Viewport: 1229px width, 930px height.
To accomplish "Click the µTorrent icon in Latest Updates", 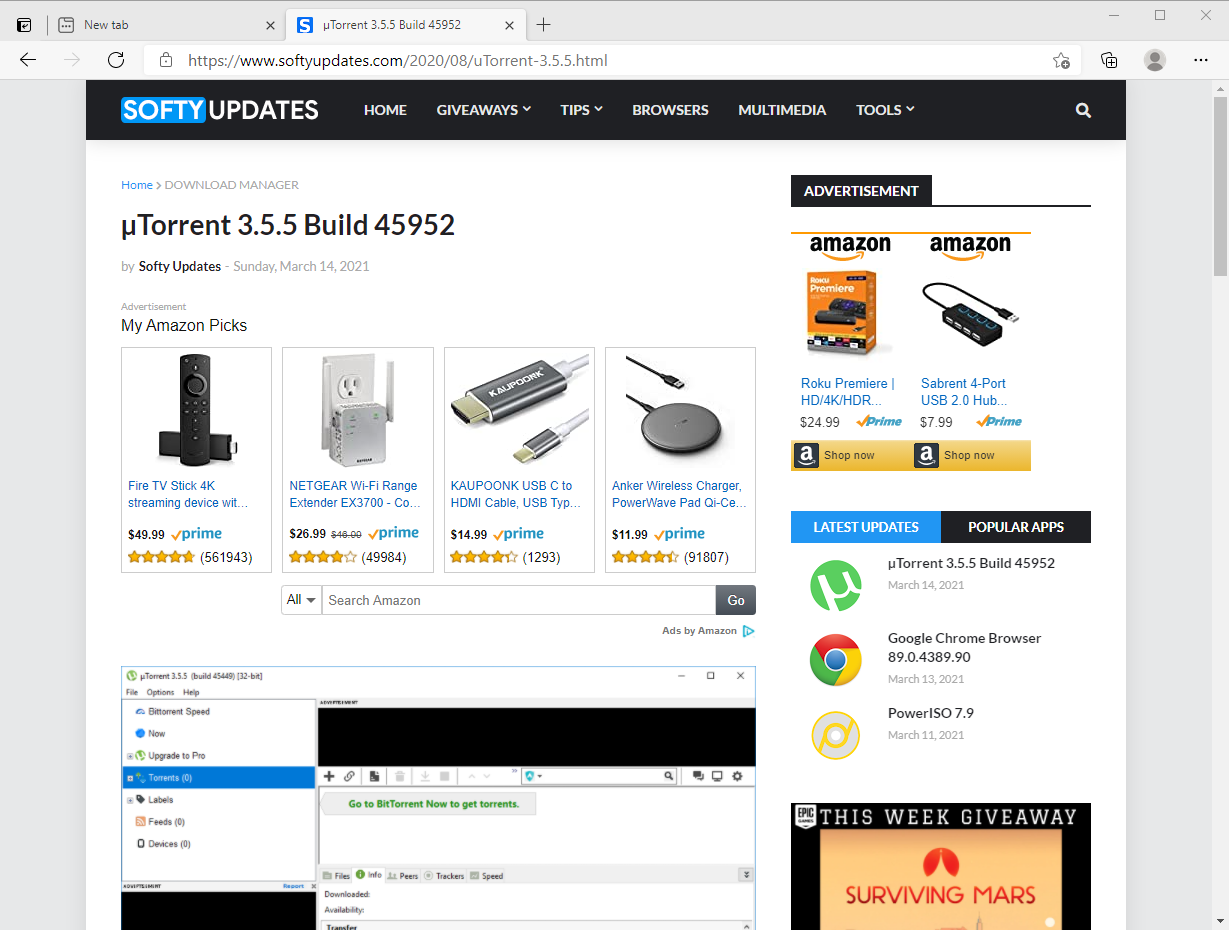I will pyautogui.click(x=836, y=586).
